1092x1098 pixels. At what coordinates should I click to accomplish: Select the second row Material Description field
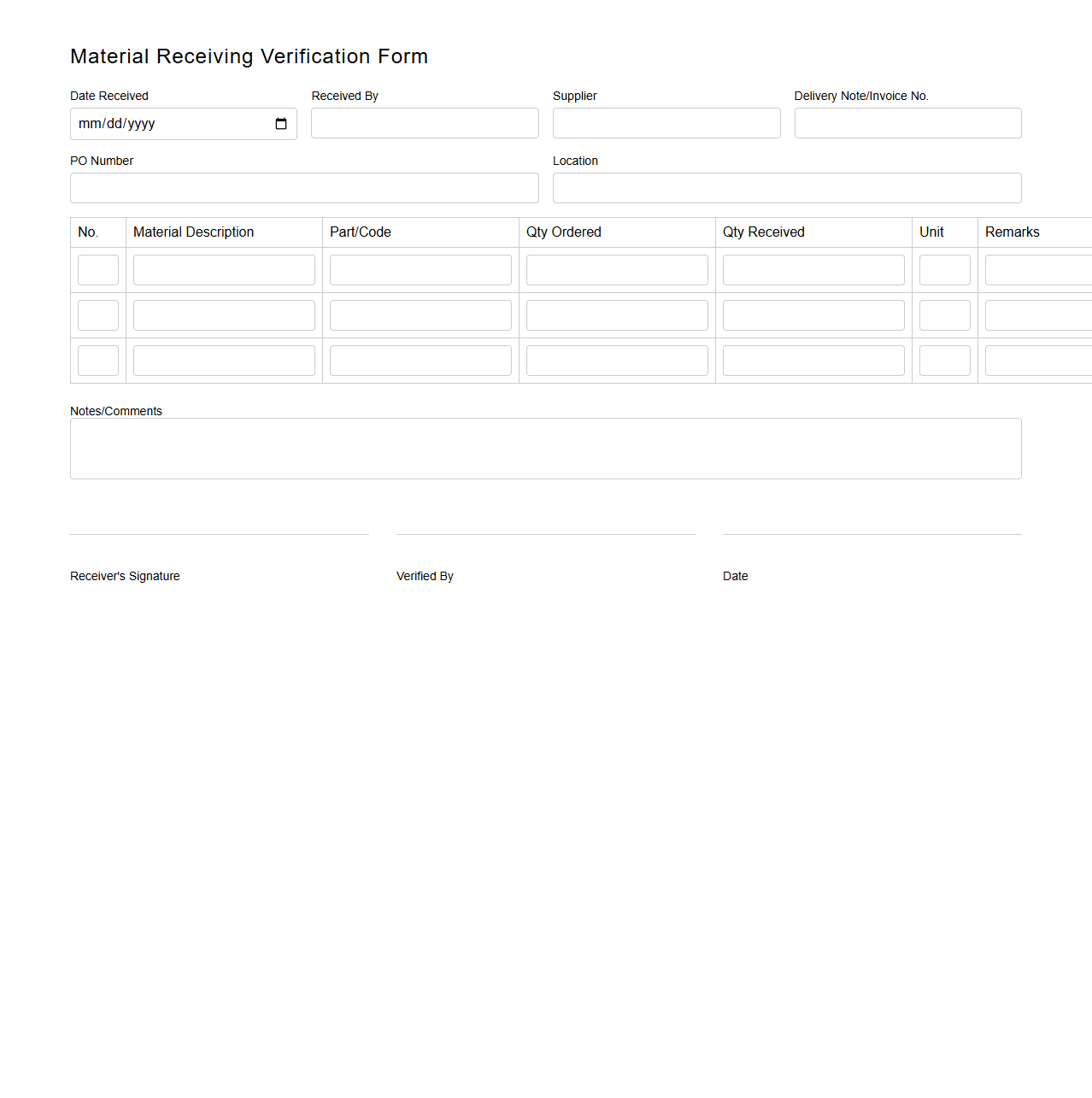[224, 314]
